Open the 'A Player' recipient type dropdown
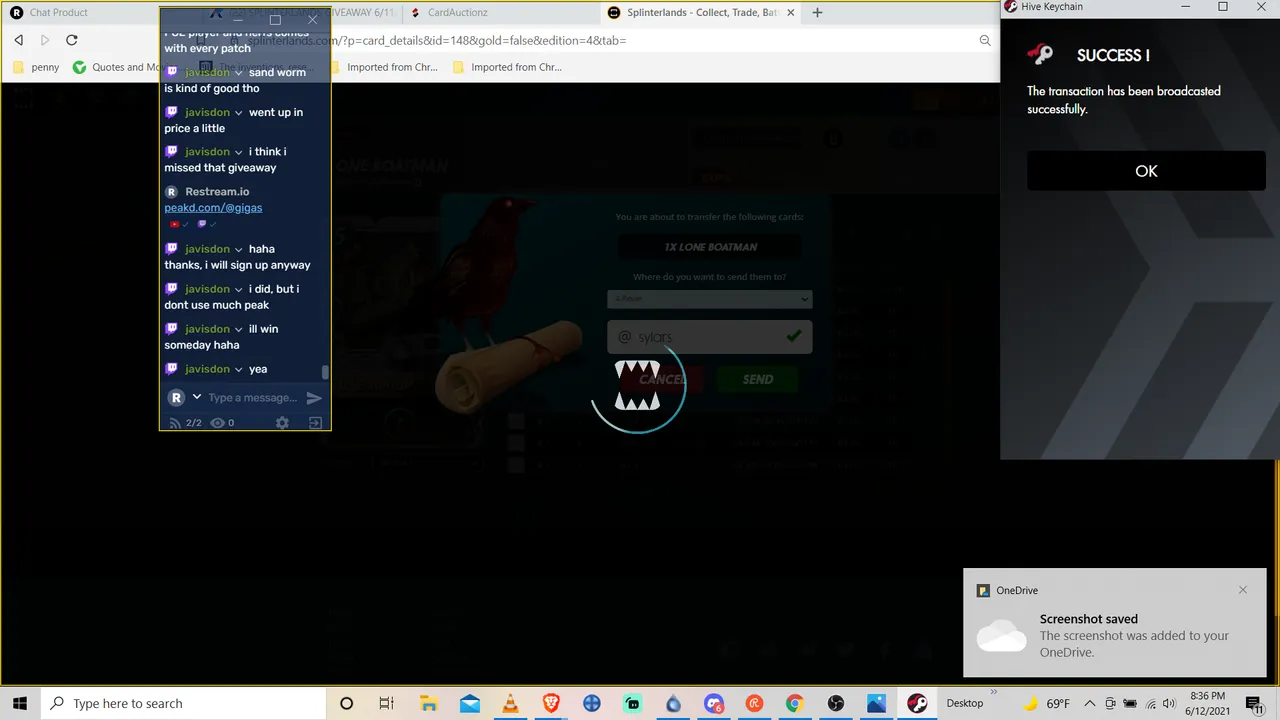This screenshot has width=1280, height=720. point(709,298)
